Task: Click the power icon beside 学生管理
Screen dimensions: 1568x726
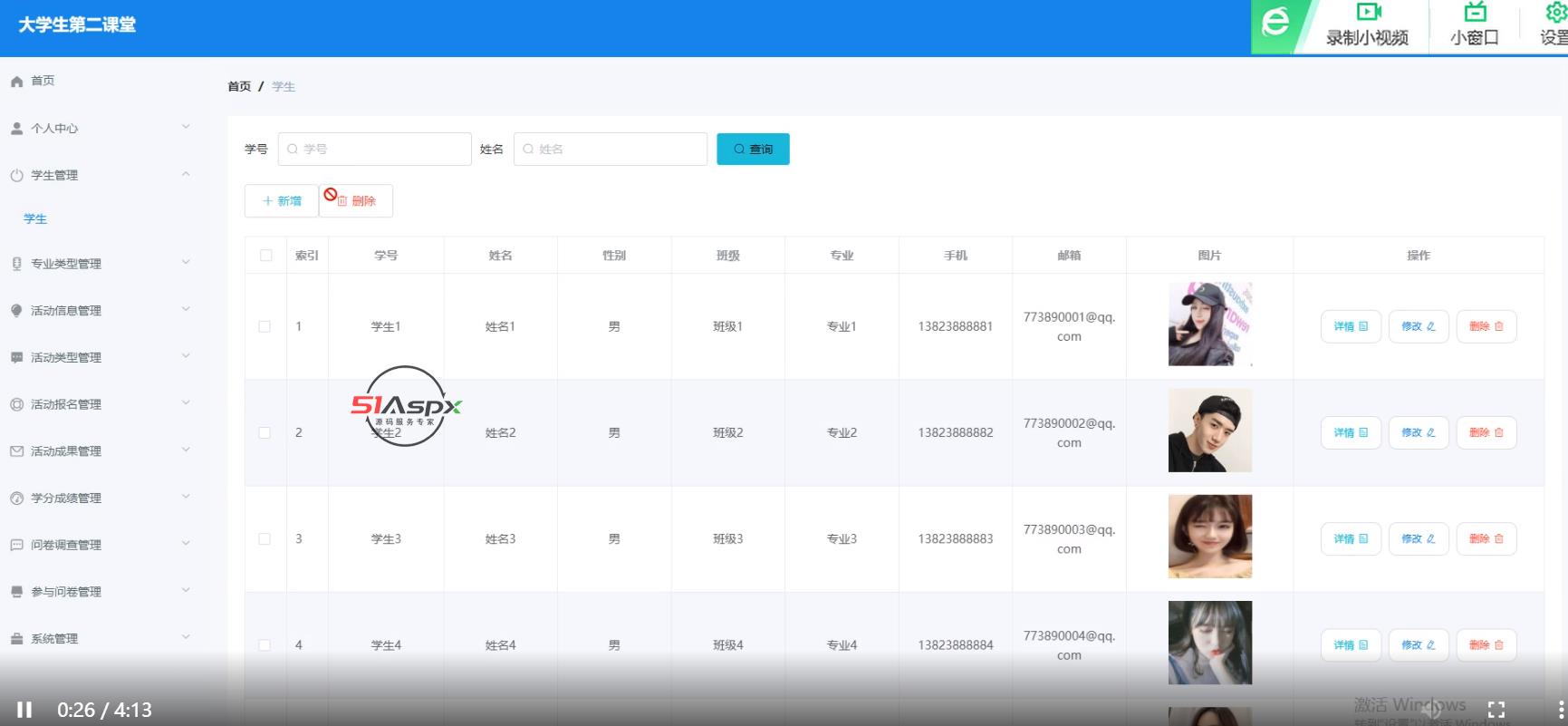Action: [16, 176]
